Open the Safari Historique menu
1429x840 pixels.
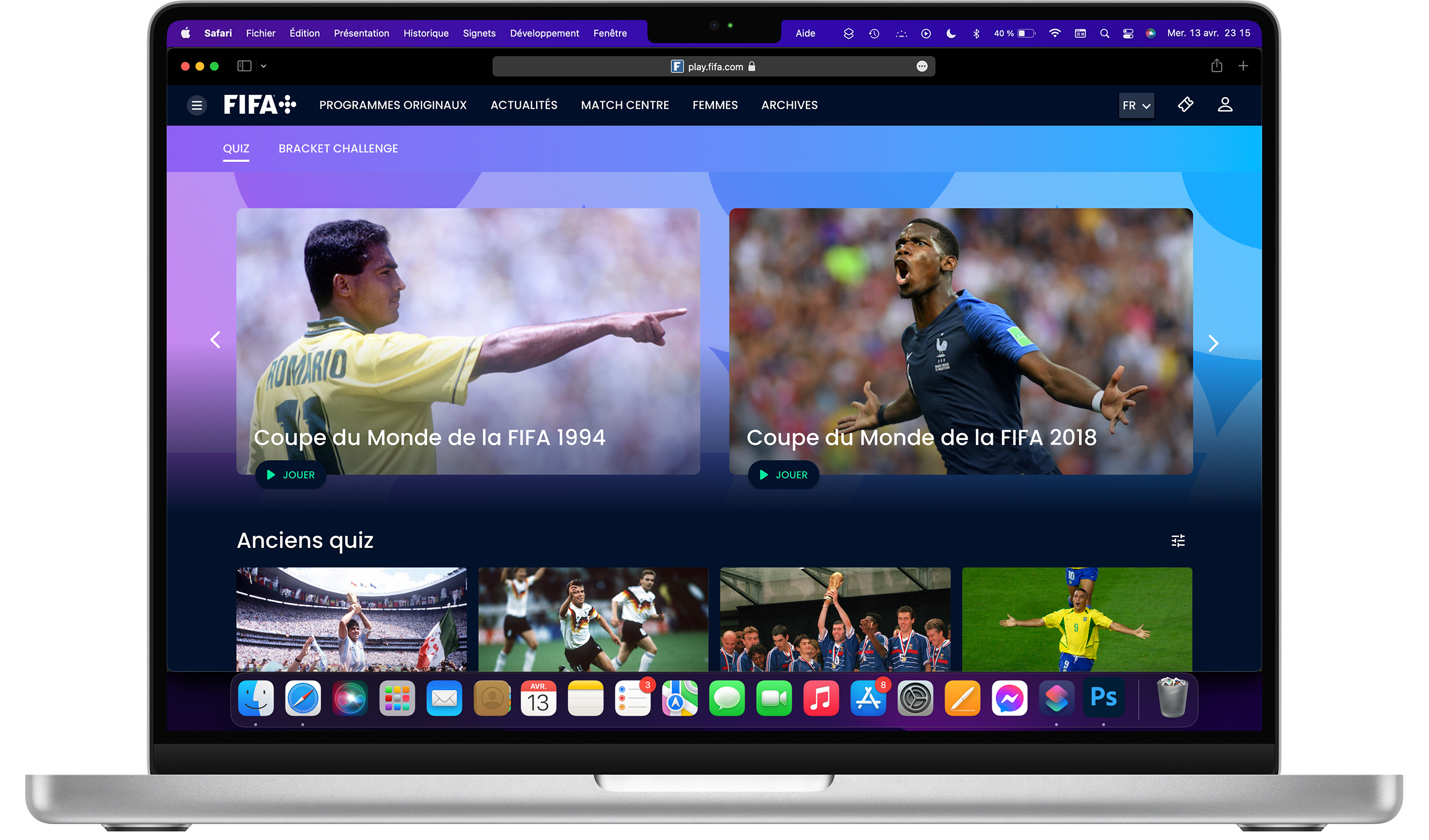(x=426, y=33)
